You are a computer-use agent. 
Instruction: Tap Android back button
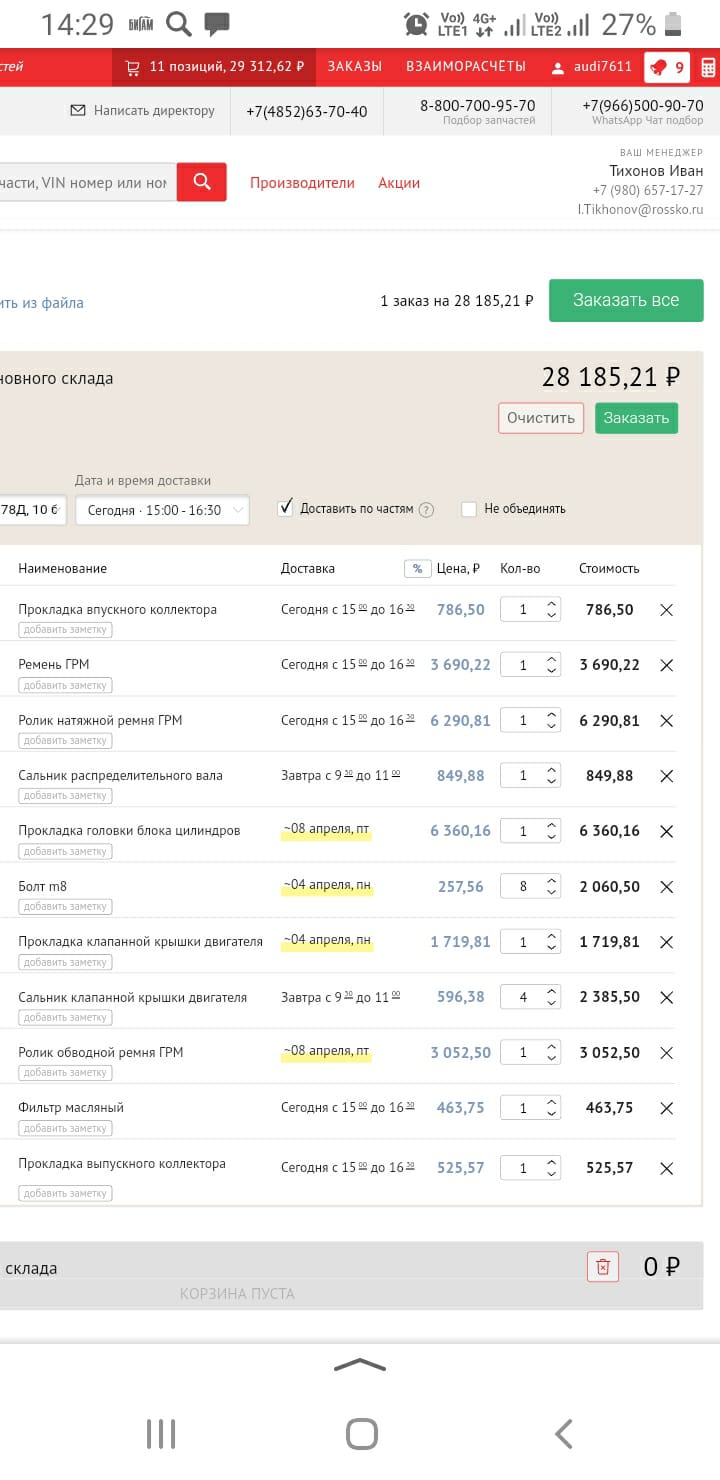563,1434
